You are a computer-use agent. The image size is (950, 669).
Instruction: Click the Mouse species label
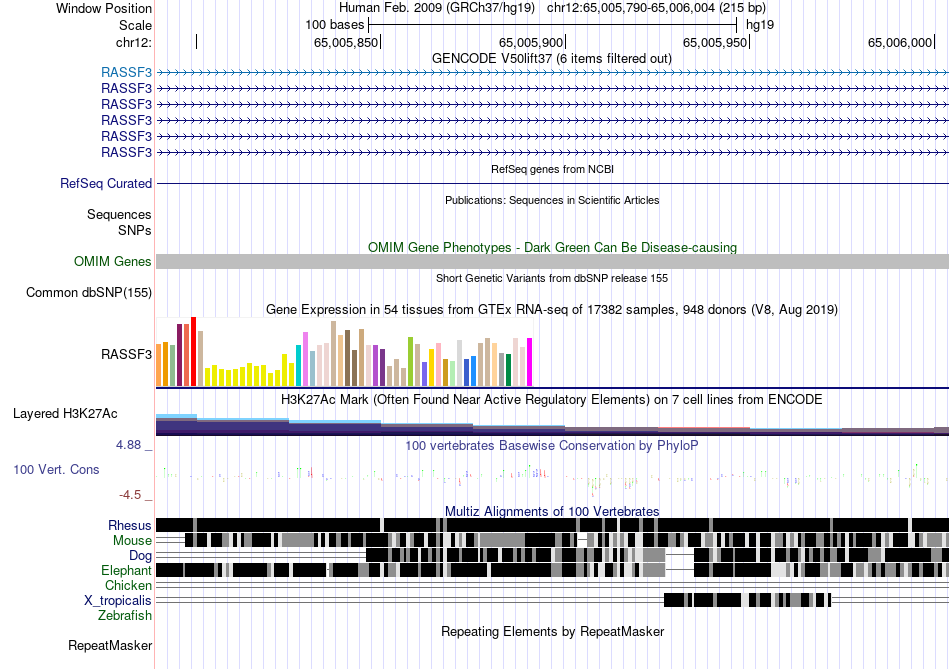132,541
